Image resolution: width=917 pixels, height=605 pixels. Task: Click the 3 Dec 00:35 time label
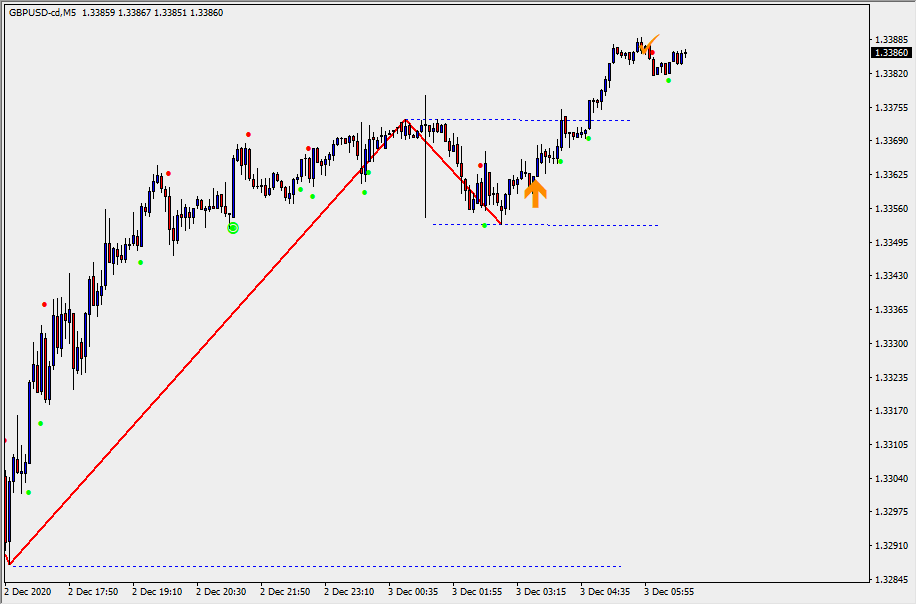pos(413,592)
